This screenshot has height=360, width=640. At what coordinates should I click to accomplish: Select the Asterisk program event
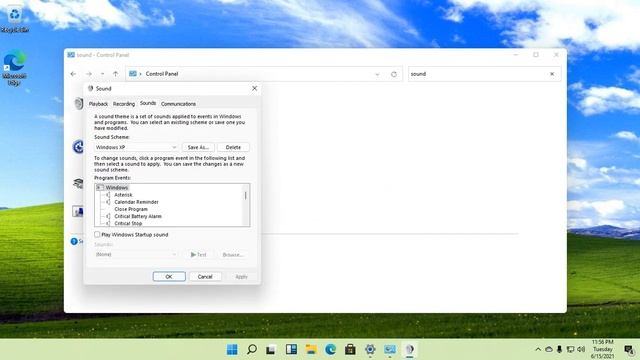(123, 195)
